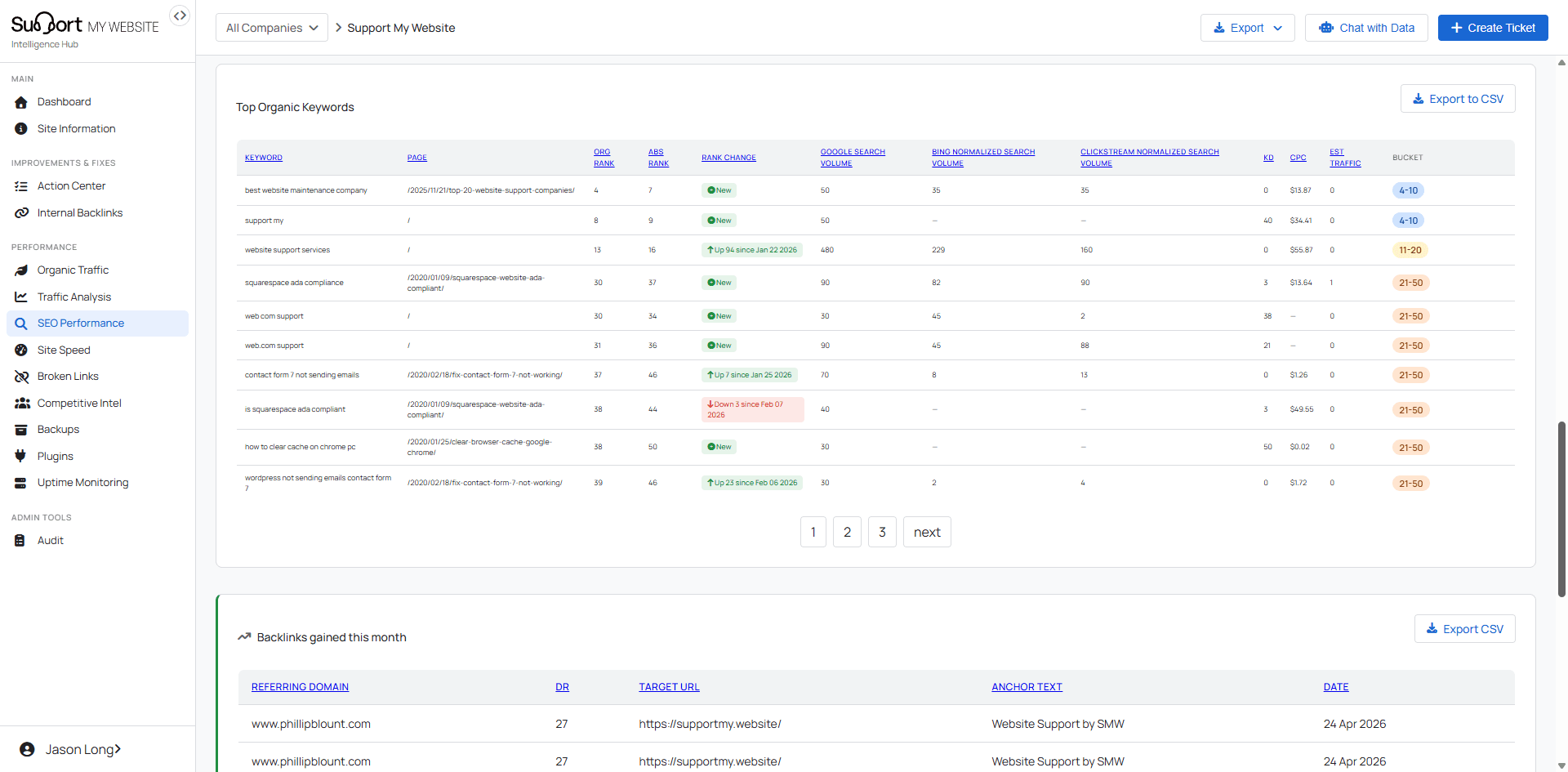Click the SEO Performance magnifier icon
1568x772 pixels.
tap(21, 324)
